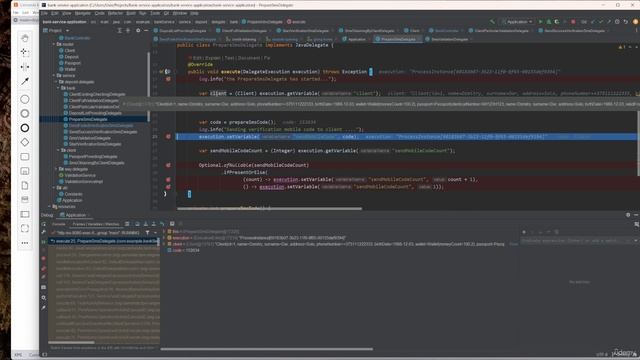Select the space tool in modeler palette
The width and height of the screenshot is (640, 360).
tap(25, 67)
